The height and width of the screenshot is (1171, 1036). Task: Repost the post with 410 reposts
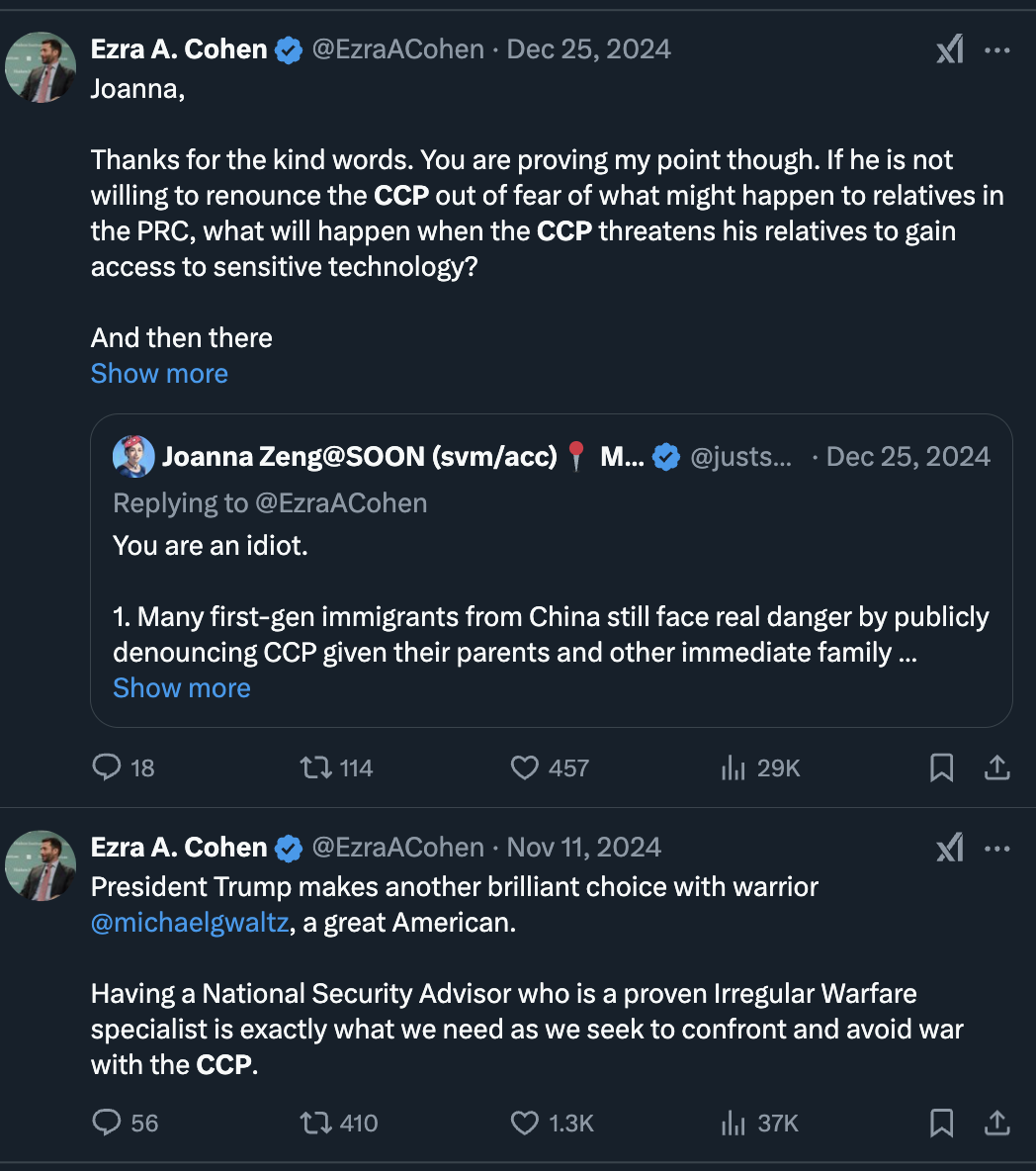click(315, 1123)
